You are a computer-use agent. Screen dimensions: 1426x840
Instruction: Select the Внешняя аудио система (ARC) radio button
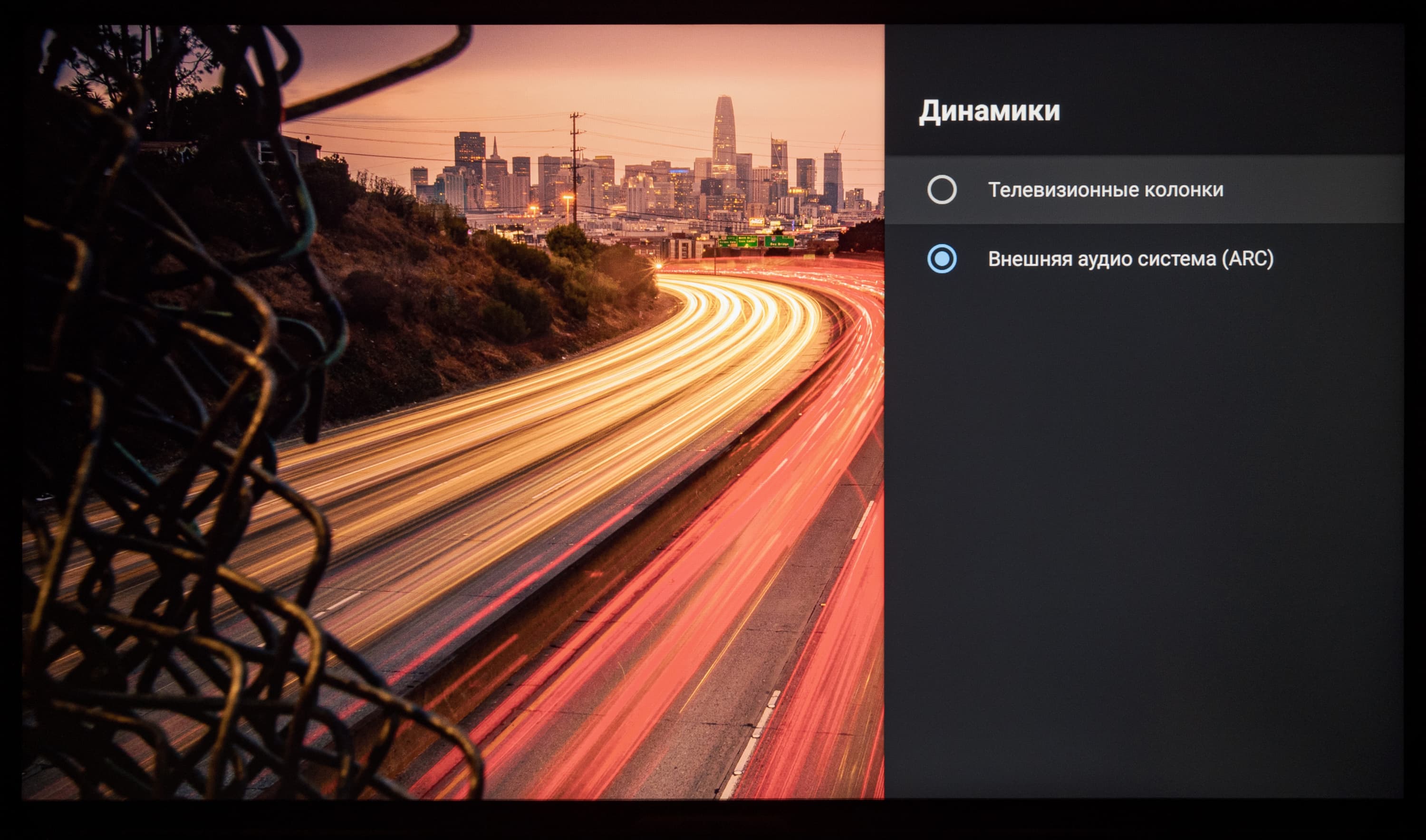[942, 258]
